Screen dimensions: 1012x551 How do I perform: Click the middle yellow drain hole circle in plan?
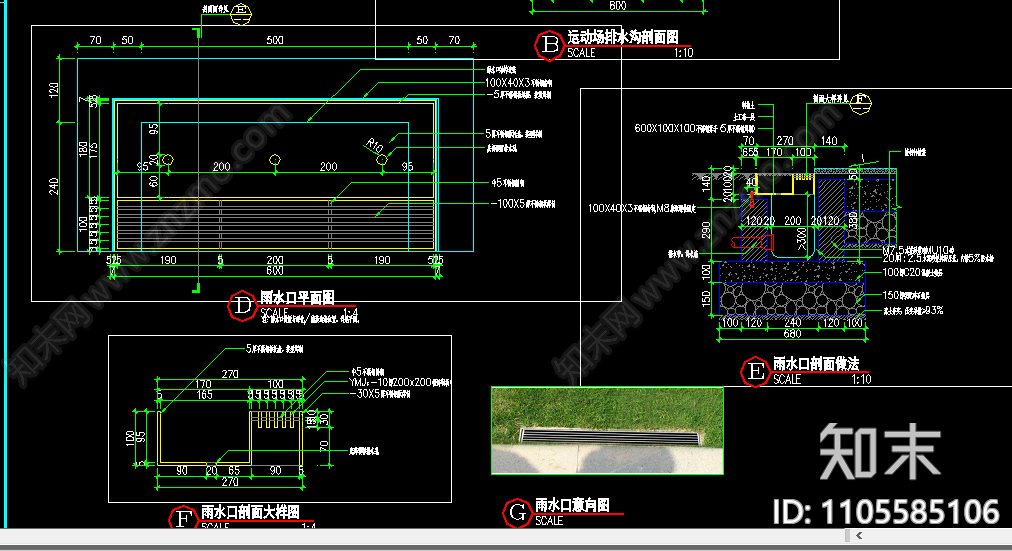coord(275,159)
